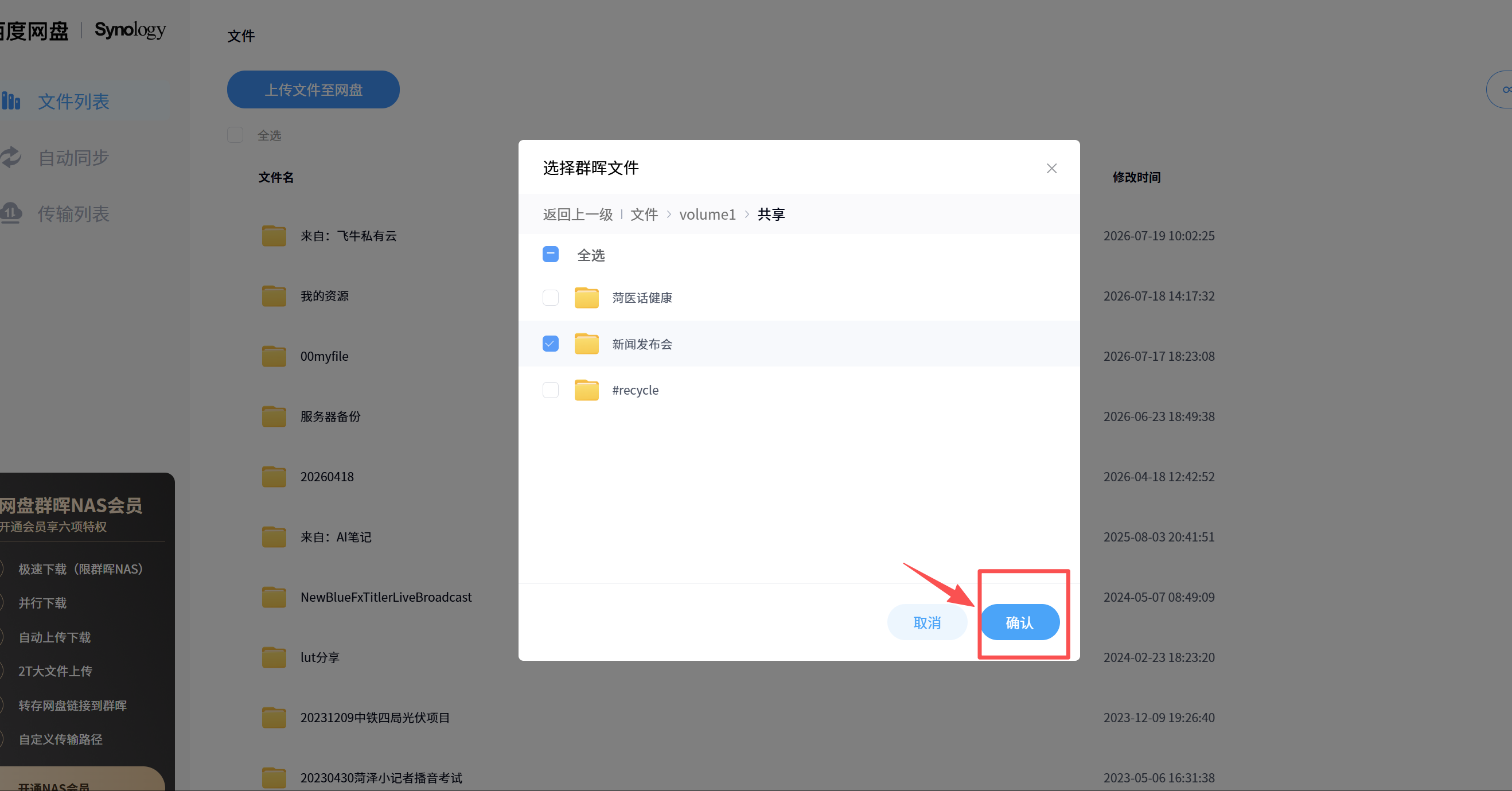
Task: Click the 传输列表 cloud icon
Action: 10,213
